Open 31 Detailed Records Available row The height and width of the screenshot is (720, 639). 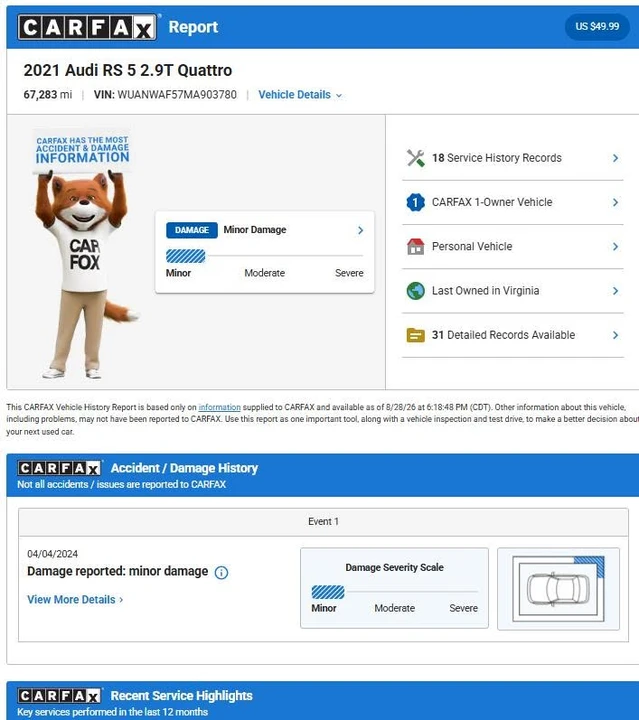click(x=512, y=335)
